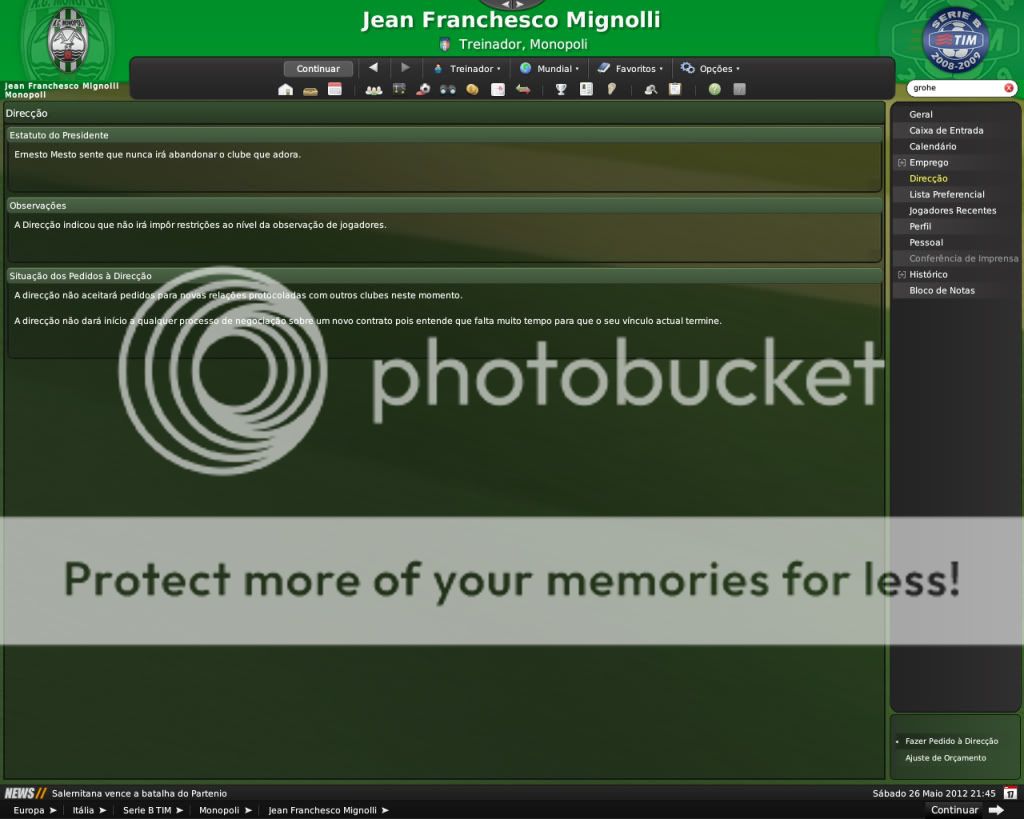This screenshot has width=1024, height=819.
Task: Click Fazer Pedido à Direcção link
Action: click(x=951, y=741)
